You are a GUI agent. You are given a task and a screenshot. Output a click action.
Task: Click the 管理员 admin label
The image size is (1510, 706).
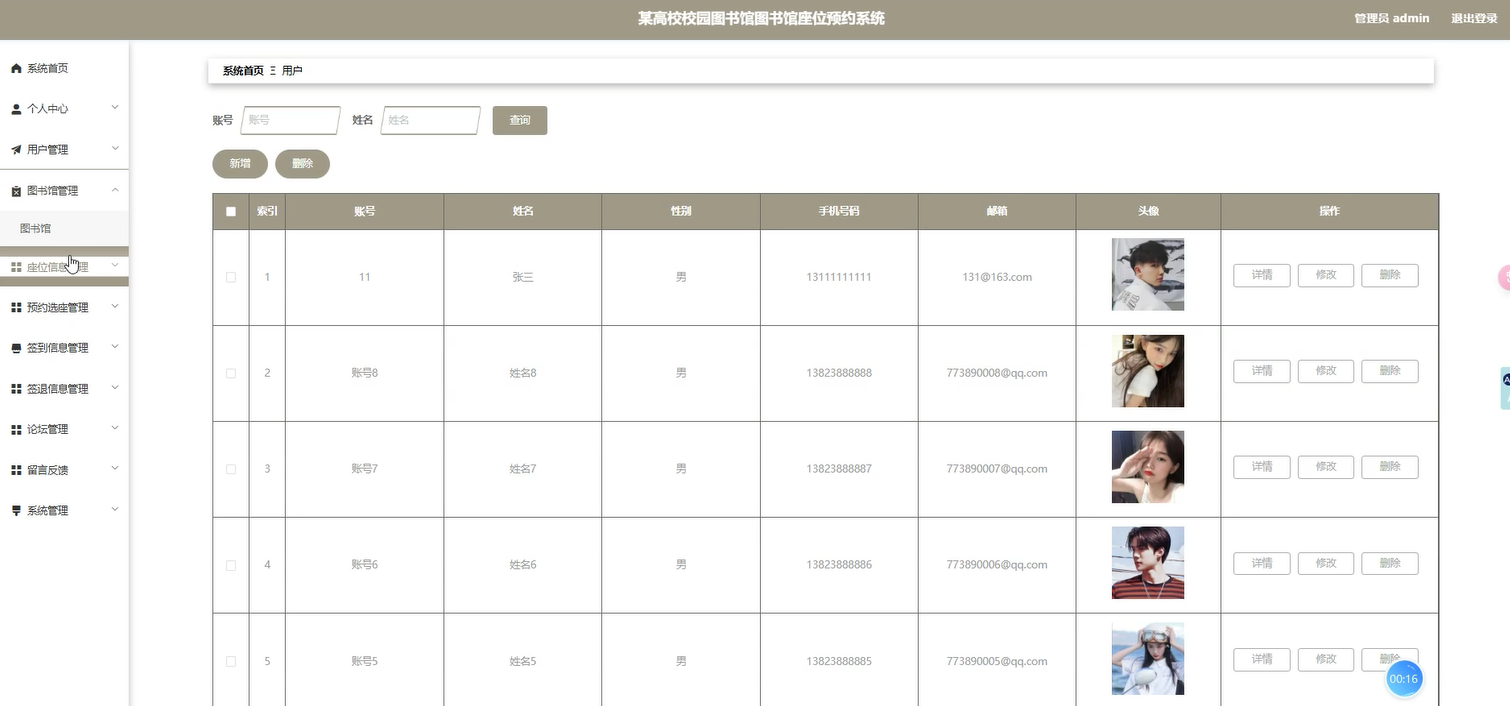pos(1392,19)
